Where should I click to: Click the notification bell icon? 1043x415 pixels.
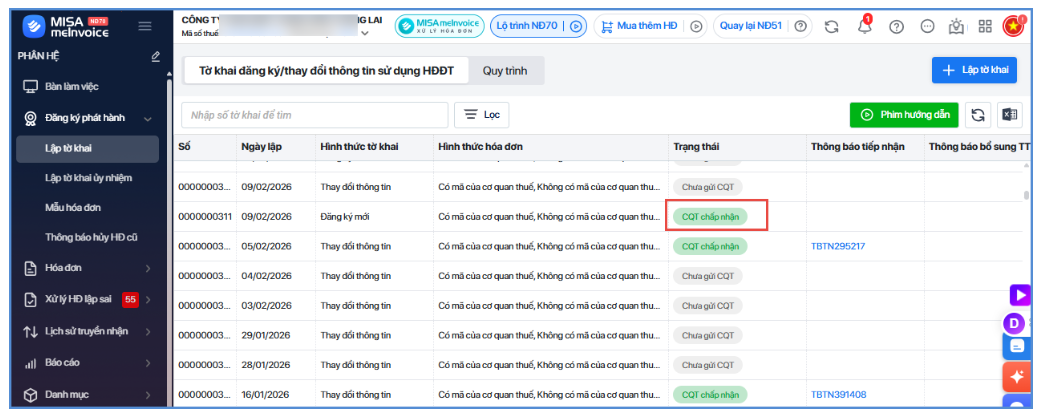[865, 27]
